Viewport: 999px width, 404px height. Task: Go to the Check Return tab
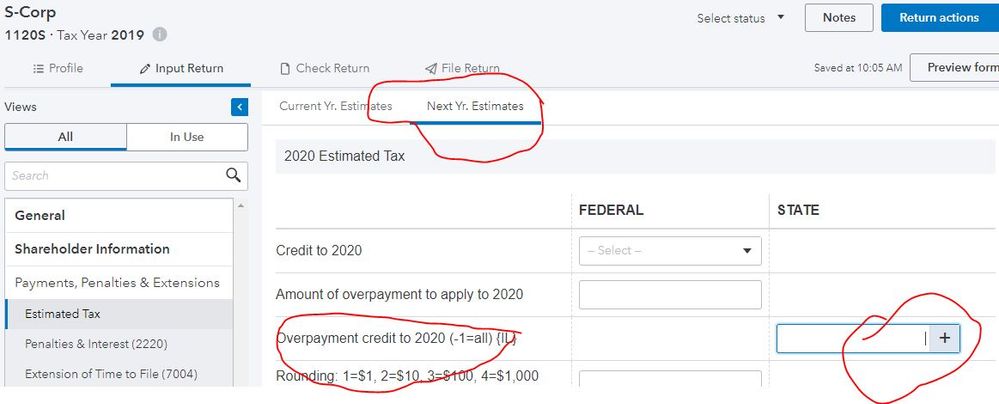point(324,68)
